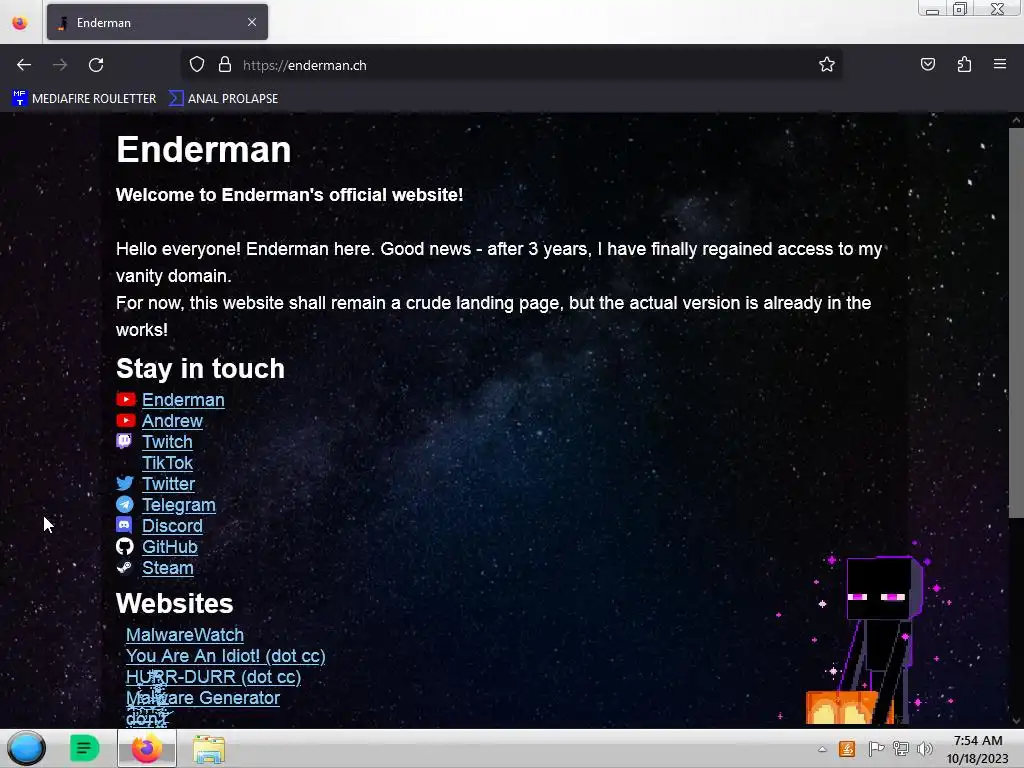Reload the page with the refresh icon
This screenshot has width=1024, height=768.
pyautogui.click(x=96, y=65)
